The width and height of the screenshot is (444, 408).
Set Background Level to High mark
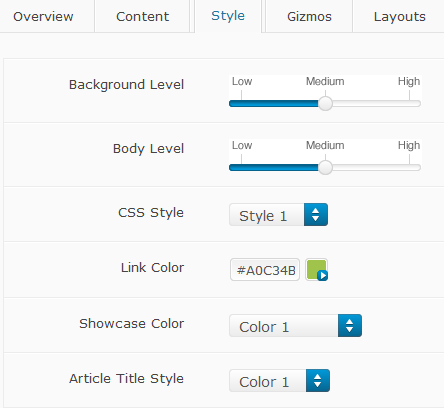click(x=409, y=103)
